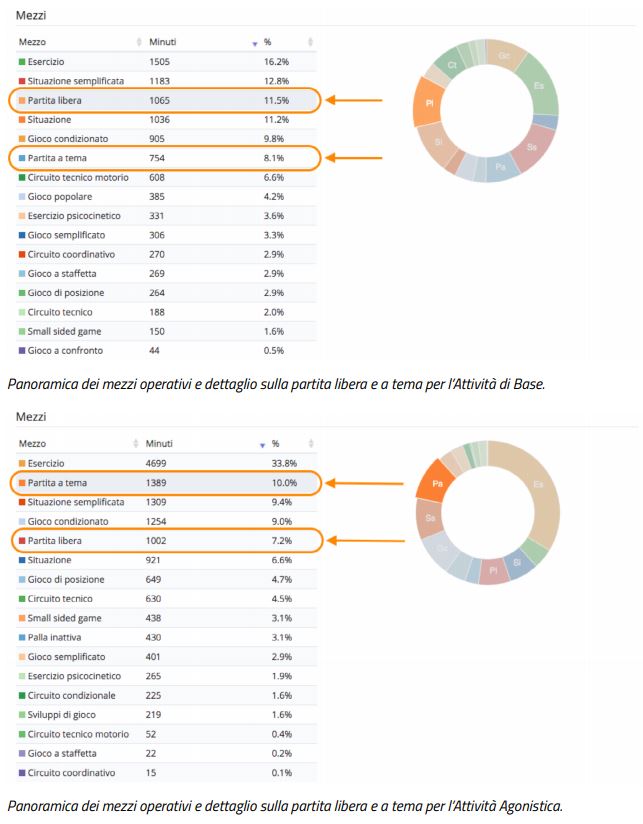Screen dimensions: 643x824
Task: Click the Small sided game 438 row
Action: [x=165, y=618]
